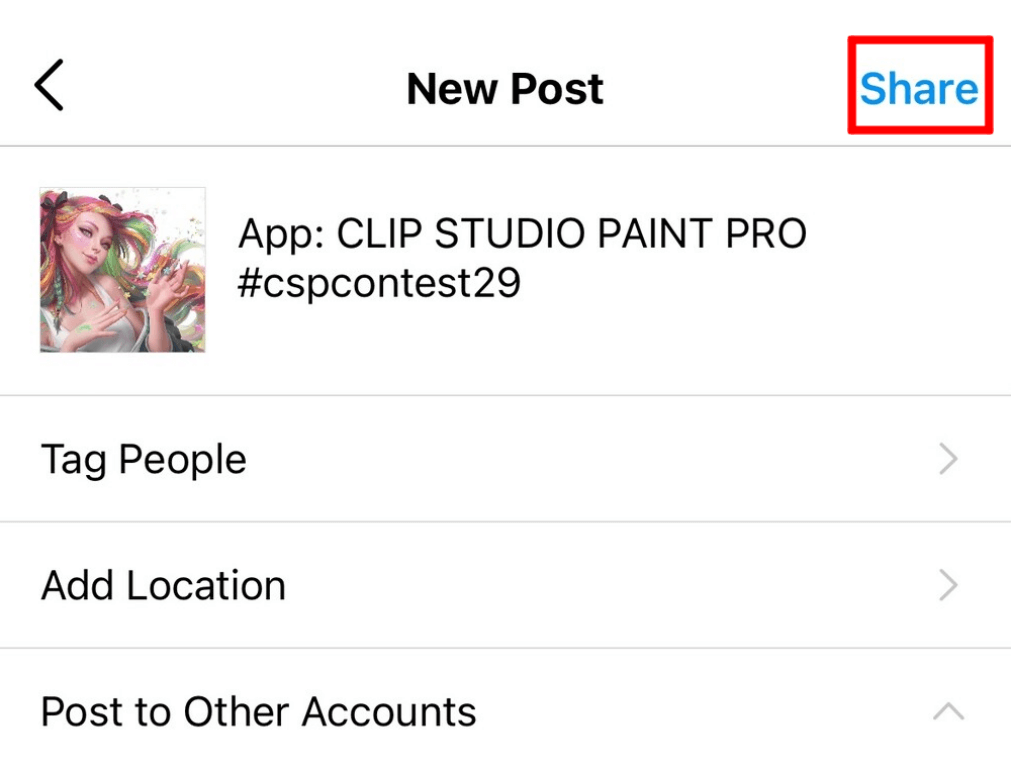Click the word "Accounts" in the bottom row
The image size is (1012, 768).
(389, 712)
